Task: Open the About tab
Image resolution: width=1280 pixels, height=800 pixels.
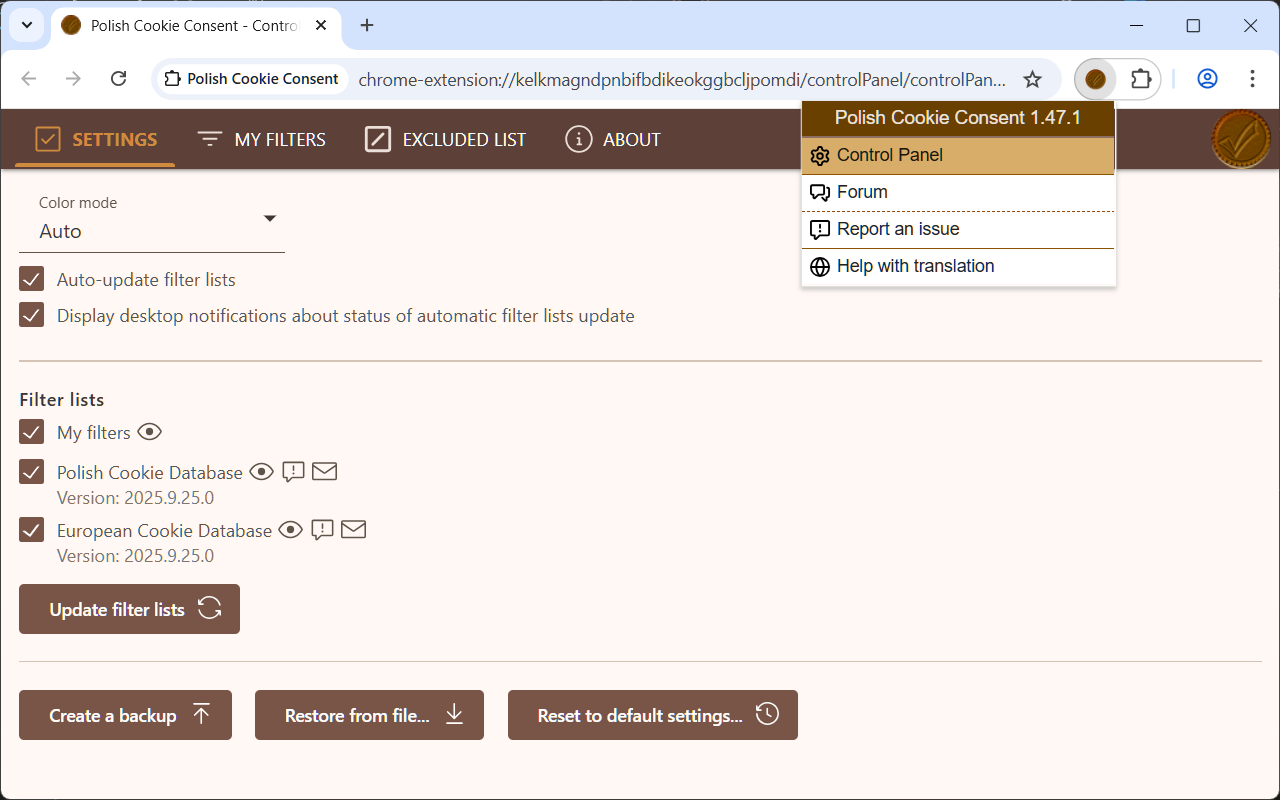Action: tap(612, 139)
